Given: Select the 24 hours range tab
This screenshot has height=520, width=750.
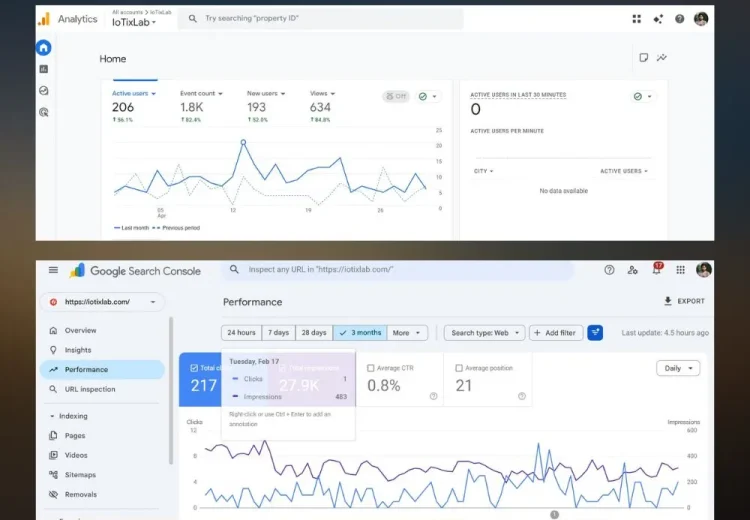Looking at the screenshot, I should 241,332.
